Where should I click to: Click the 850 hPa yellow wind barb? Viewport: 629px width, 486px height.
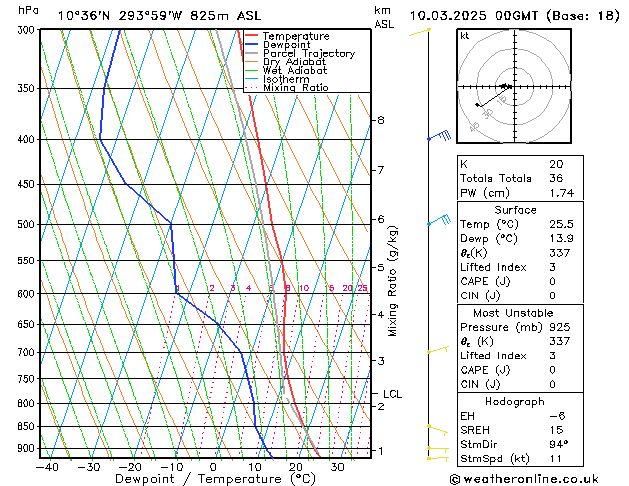pos(438,430)
